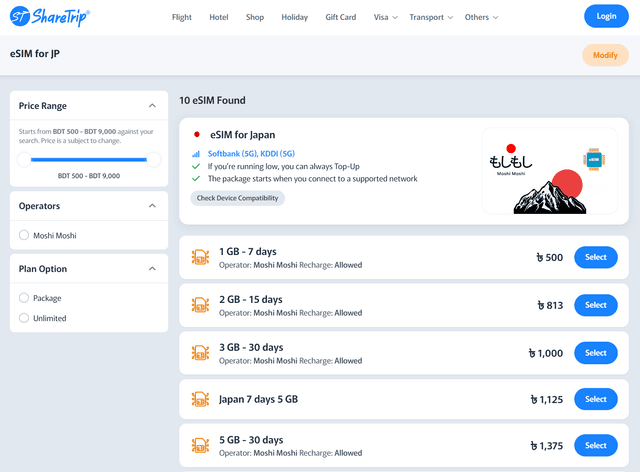640x472 pixels.
Task: Click Check Device Compatibility
Action: [x=238, y=198]
